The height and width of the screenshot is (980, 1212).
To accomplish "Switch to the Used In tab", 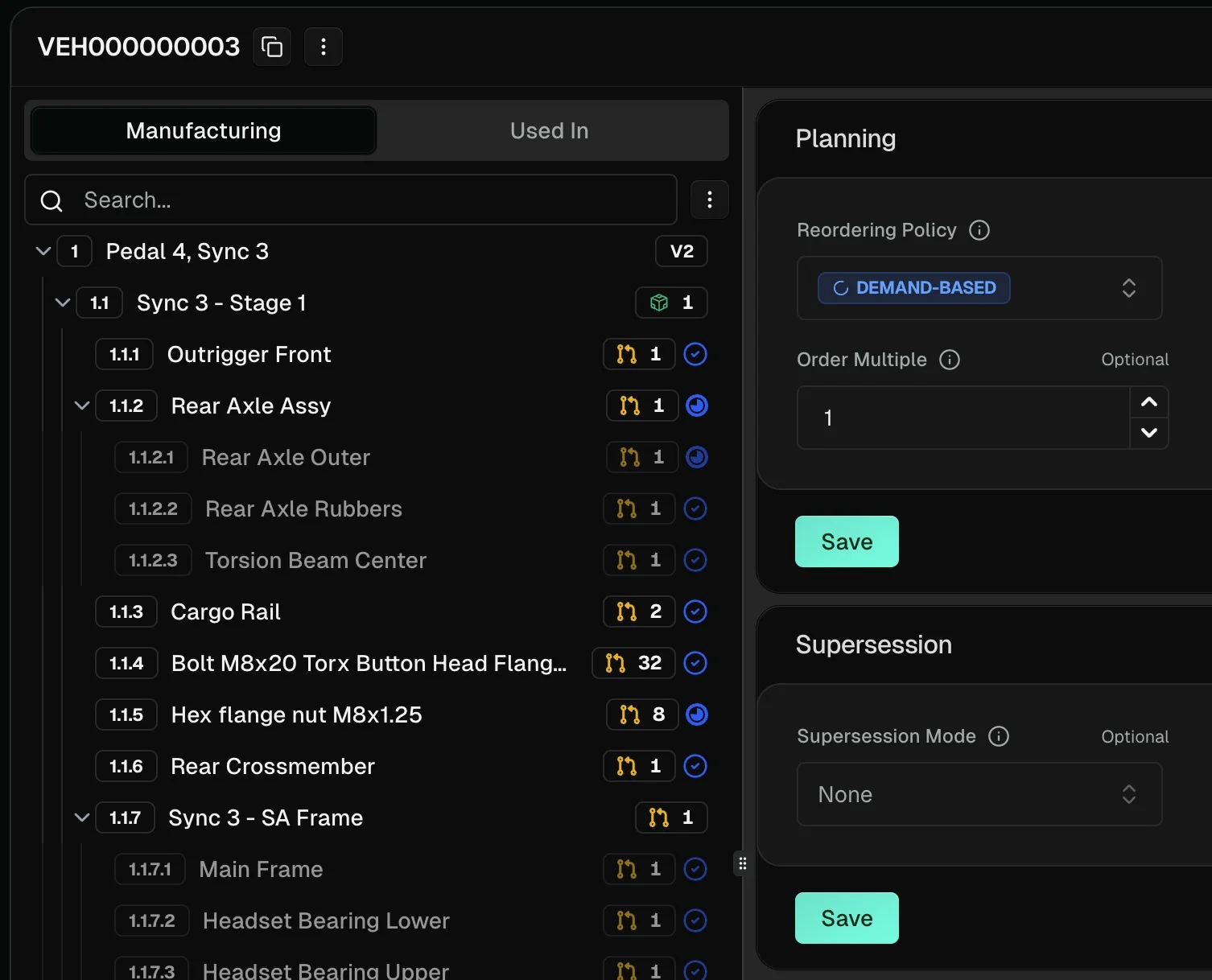I will [550, 130].
